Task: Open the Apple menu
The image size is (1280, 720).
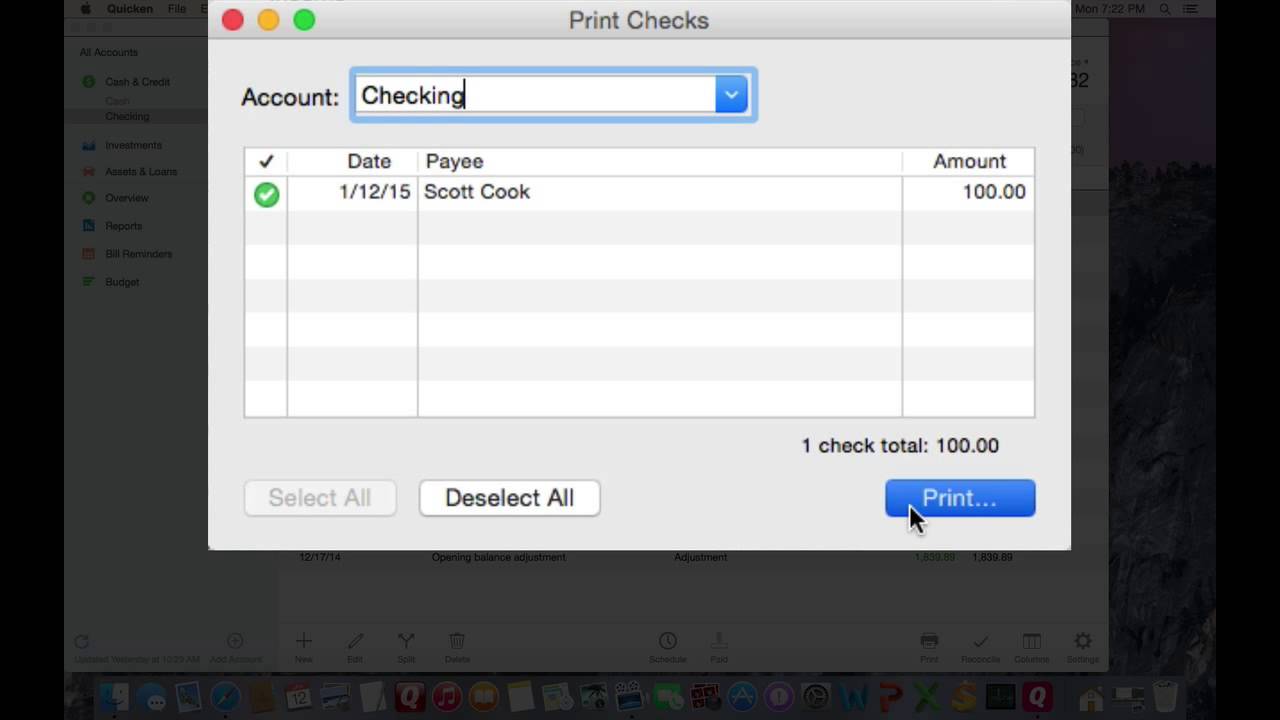Action: (86, 9)
